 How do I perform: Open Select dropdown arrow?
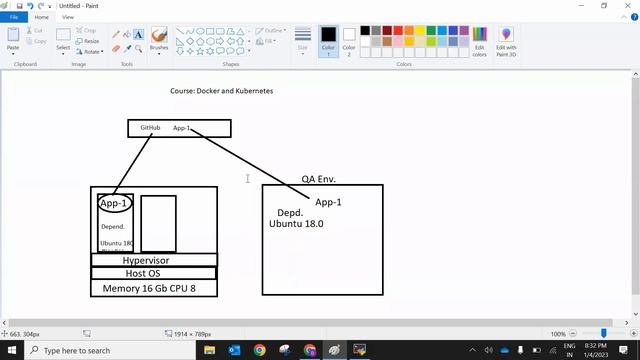(x=63, y=54)
